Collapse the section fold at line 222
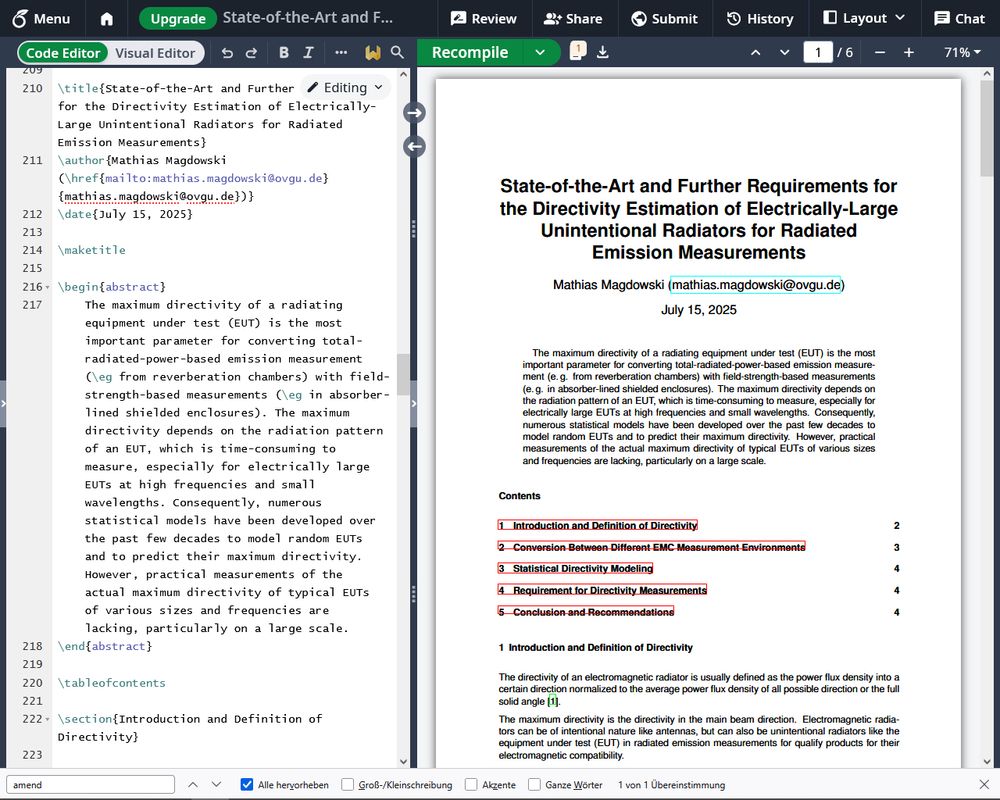Viewport: 1000px width, 800px height. 48,719
